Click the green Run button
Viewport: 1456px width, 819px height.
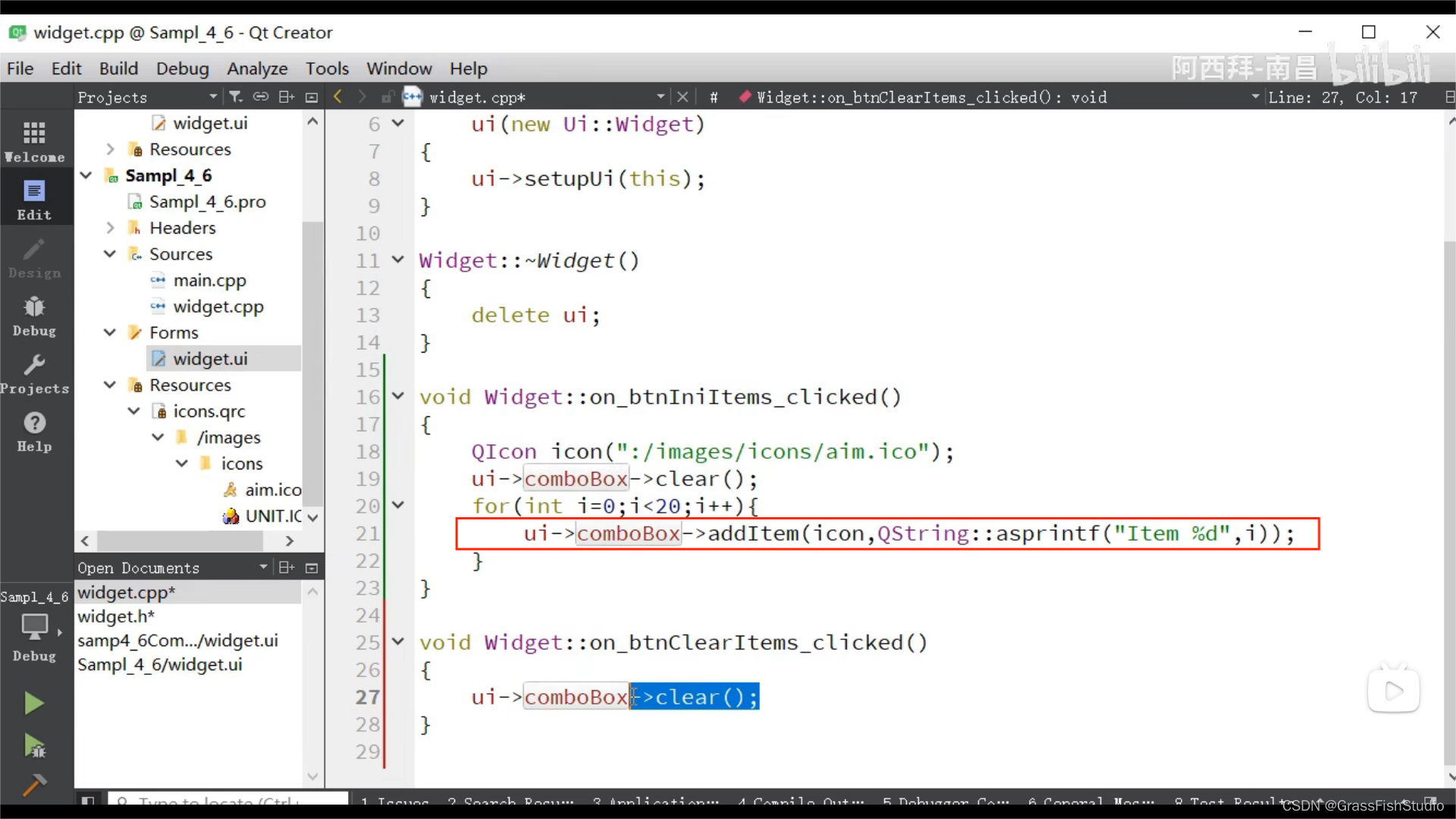pyautogui.click(x=33, y=703)
